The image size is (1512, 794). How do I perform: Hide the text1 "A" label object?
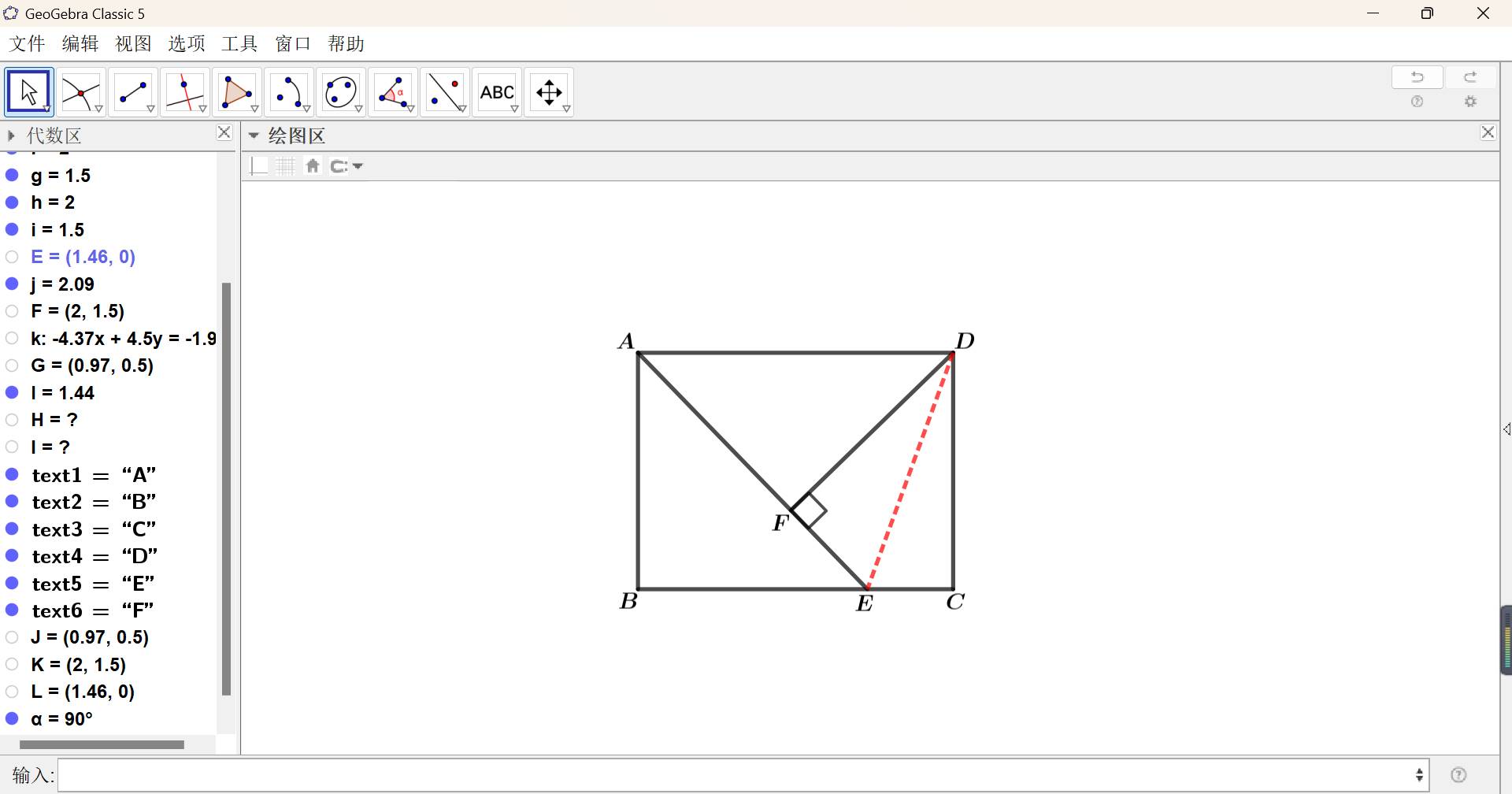click(x=13, y=475)
